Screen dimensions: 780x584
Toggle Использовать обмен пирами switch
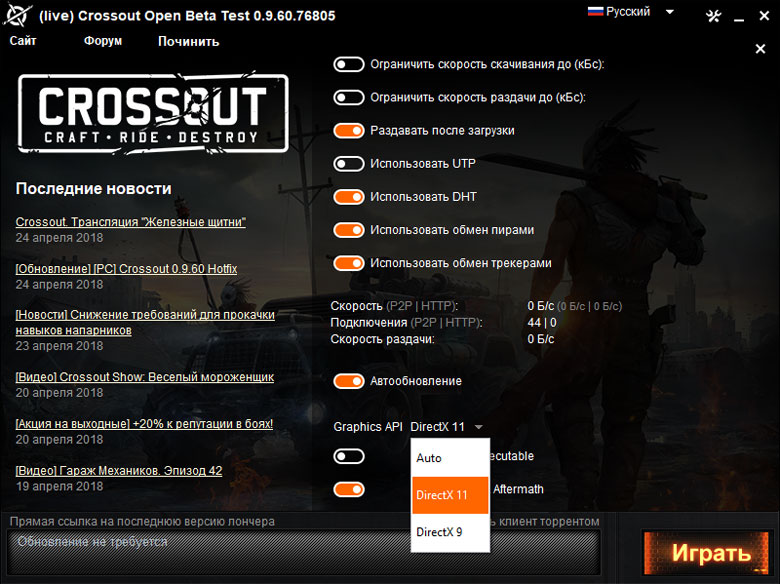(349, 230)
